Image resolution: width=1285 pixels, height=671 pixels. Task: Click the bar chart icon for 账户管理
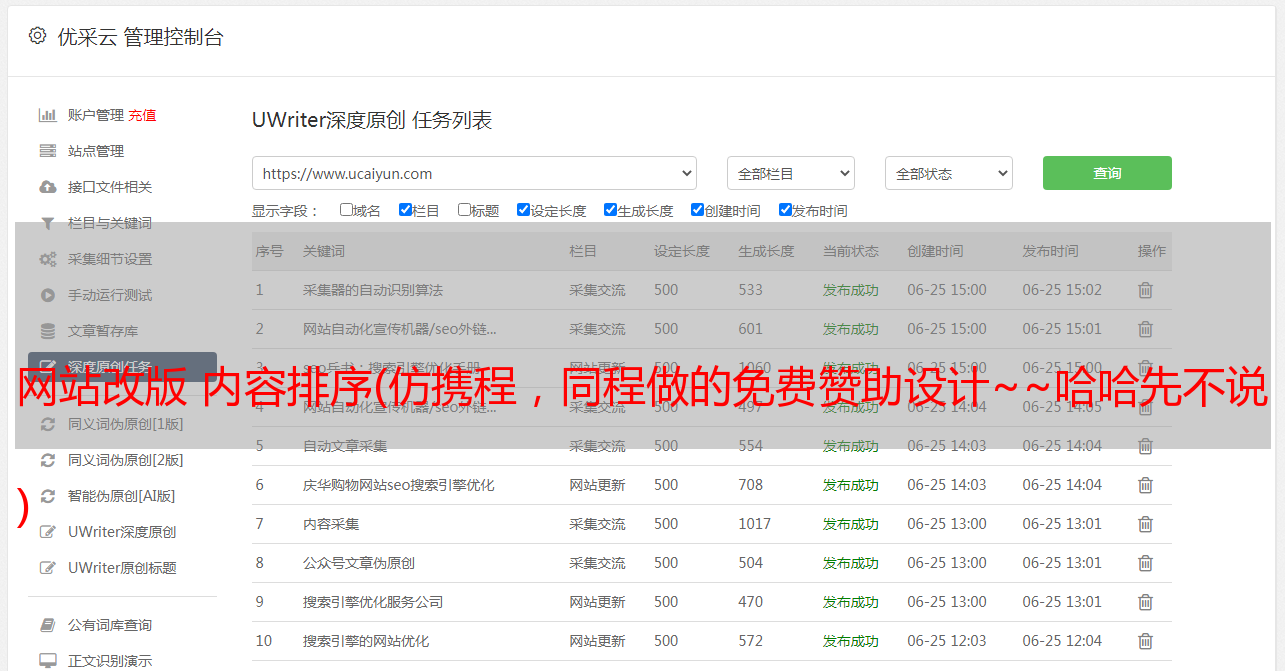click(x=47, y=115)
